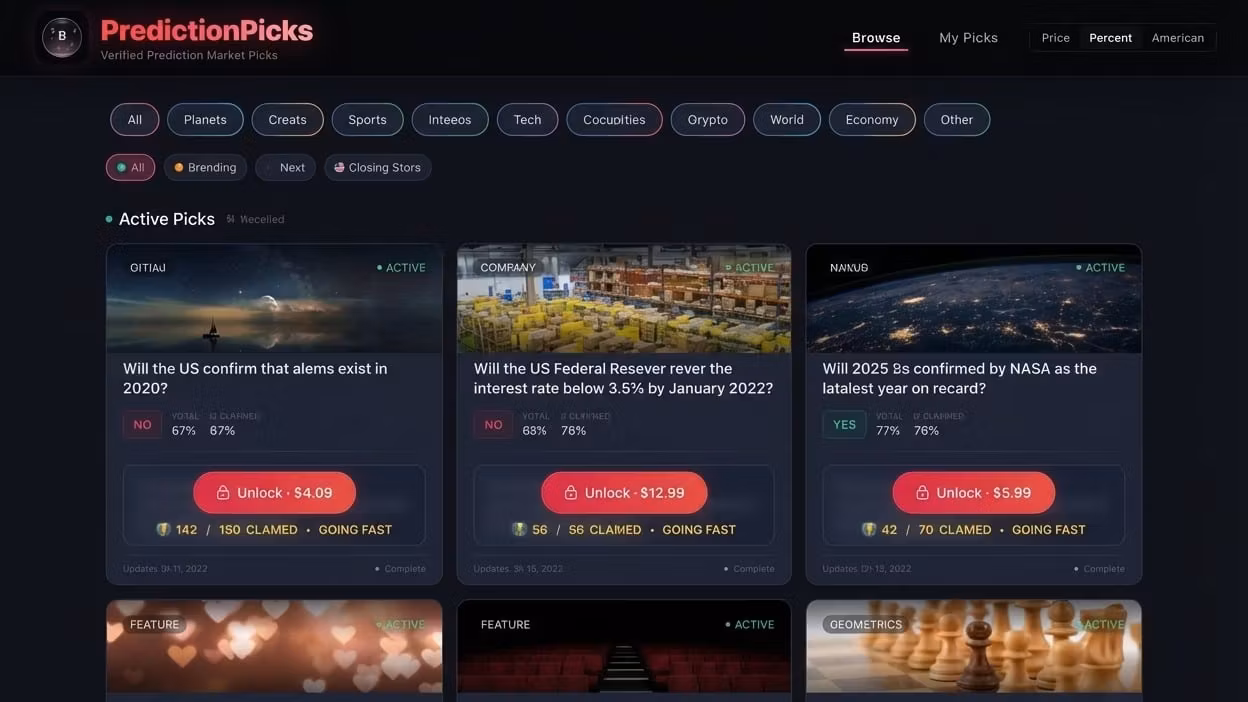The width and height of the screenshot is (1248, 702).
Task: Click the shield icon beside 42 claimed count
Action: (x=869, y=529)
